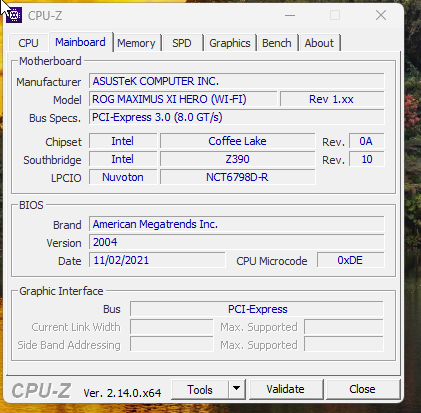Select the Mainboard tab
The width and height of the screenshot is (421, 413).
(x=80, y=42)
